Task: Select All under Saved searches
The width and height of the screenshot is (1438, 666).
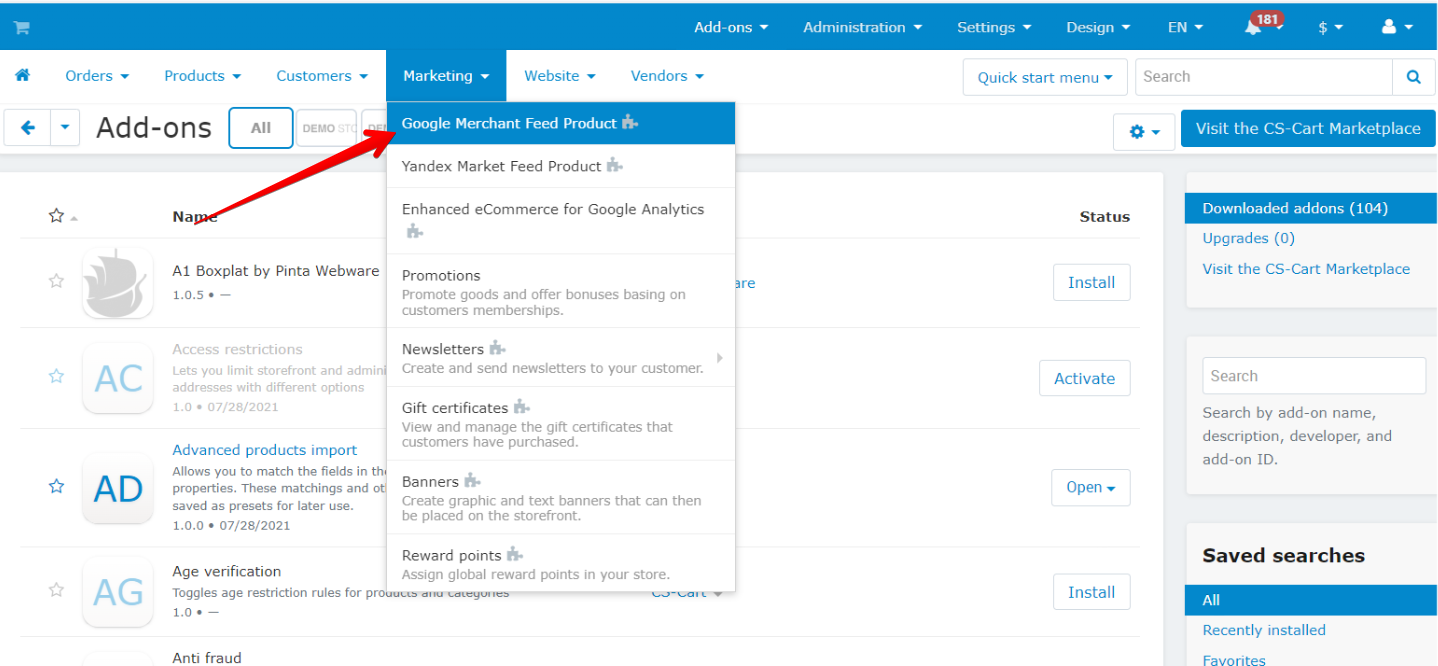Action: (1311, 600)
